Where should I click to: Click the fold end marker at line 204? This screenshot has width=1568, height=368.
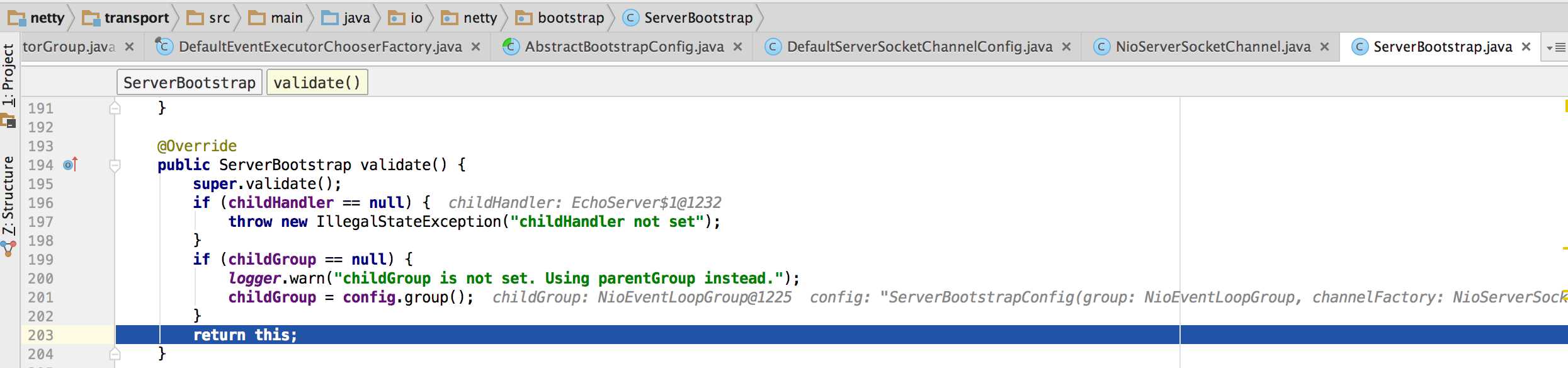click(x=115, y=354)
